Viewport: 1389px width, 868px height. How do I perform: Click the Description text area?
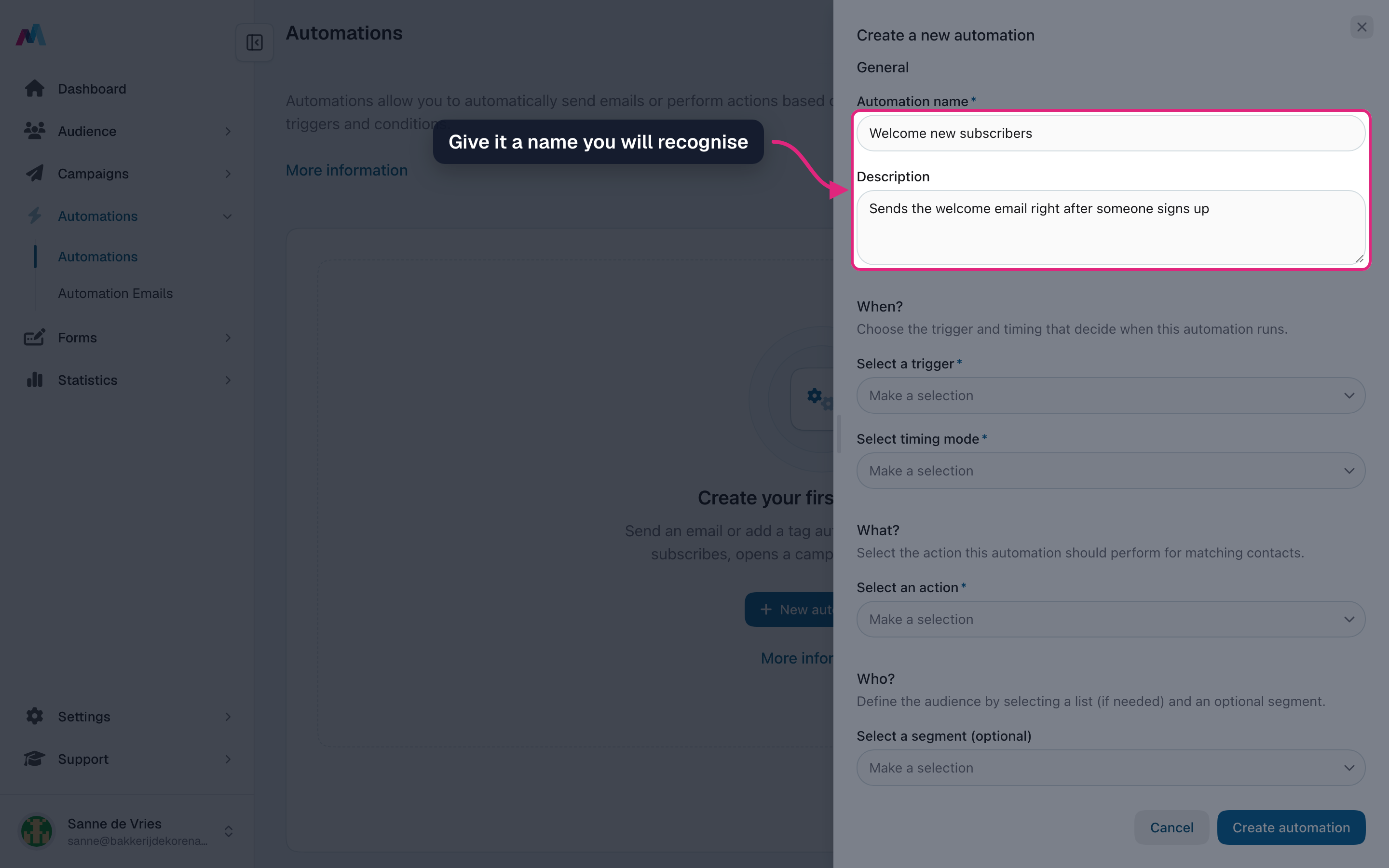[x=1111, y=227]
